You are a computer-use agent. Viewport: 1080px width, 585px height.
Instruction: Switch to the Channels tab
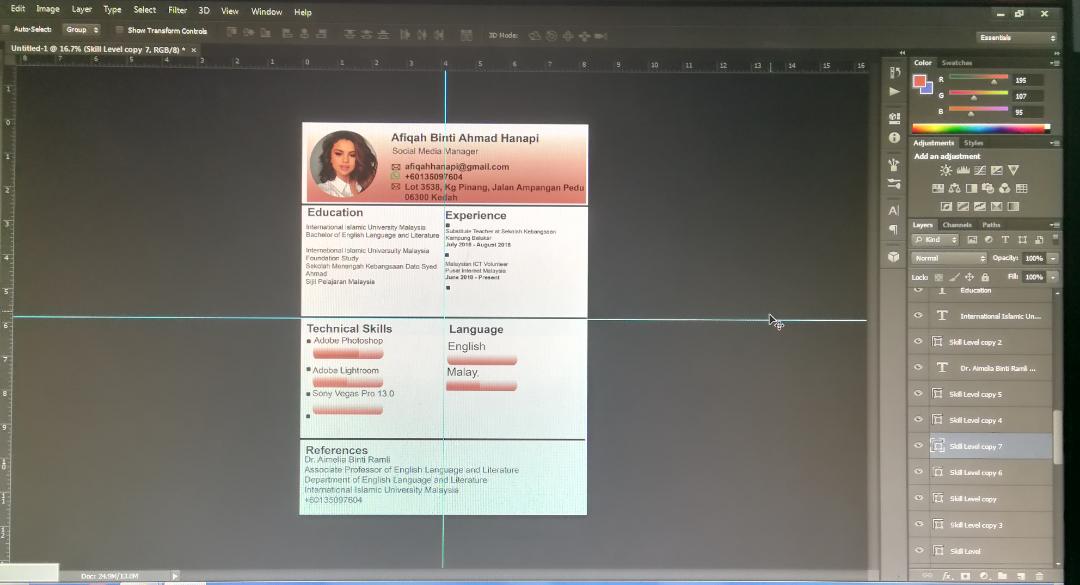click(x=957, y=225)
